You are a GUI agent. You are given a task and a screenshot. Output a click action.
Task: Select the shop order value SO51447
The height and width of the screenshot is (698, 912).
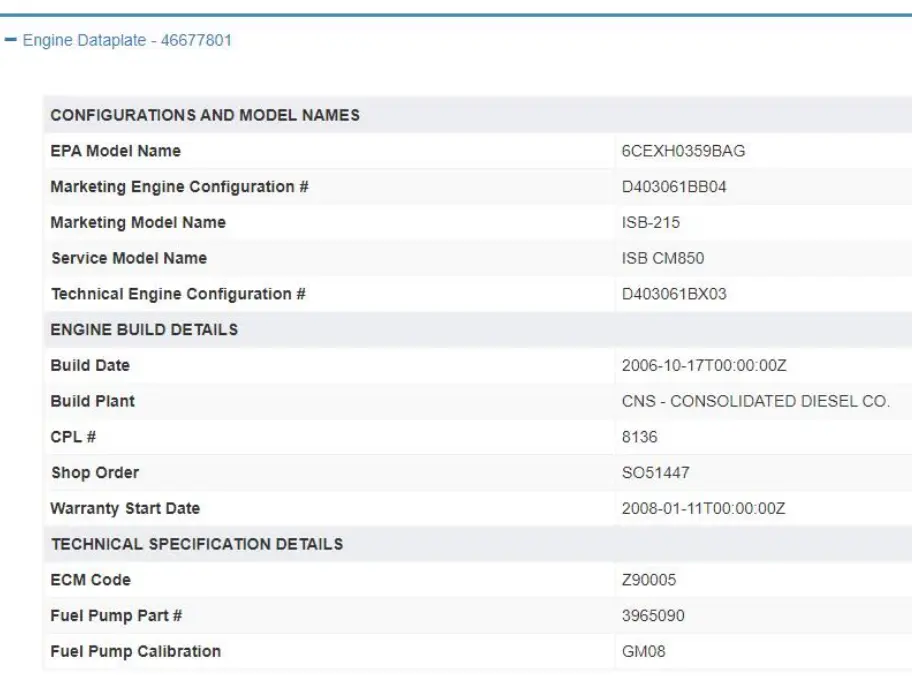pos(656,472)
